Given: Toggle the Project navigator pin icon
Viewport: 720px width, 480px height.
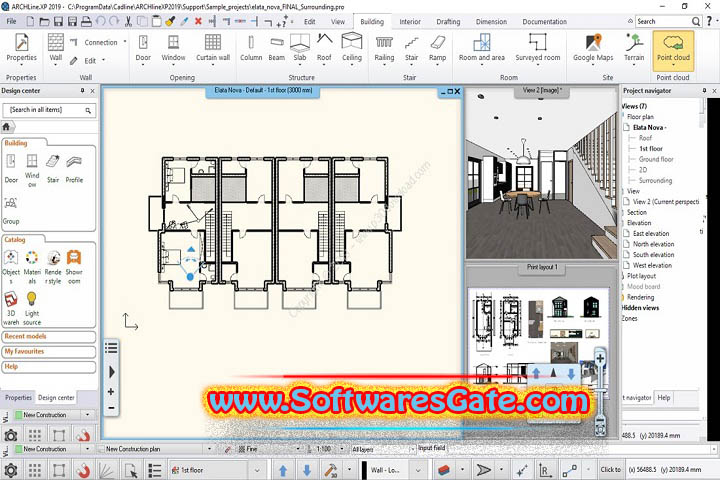Looking at the screenshot, I should tap(704, 91).
